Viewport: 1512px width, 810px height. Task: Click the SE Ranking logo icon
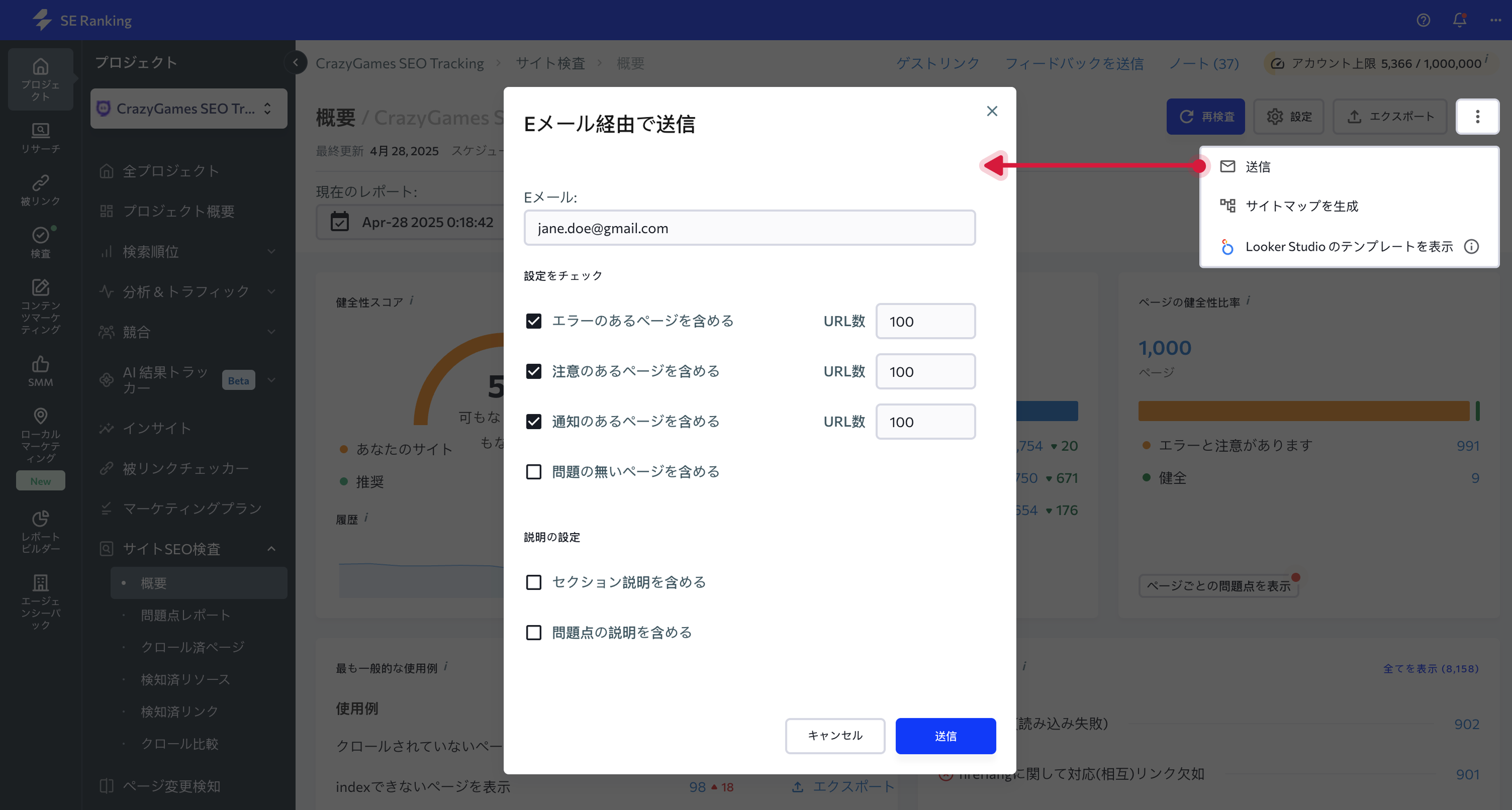42,20
